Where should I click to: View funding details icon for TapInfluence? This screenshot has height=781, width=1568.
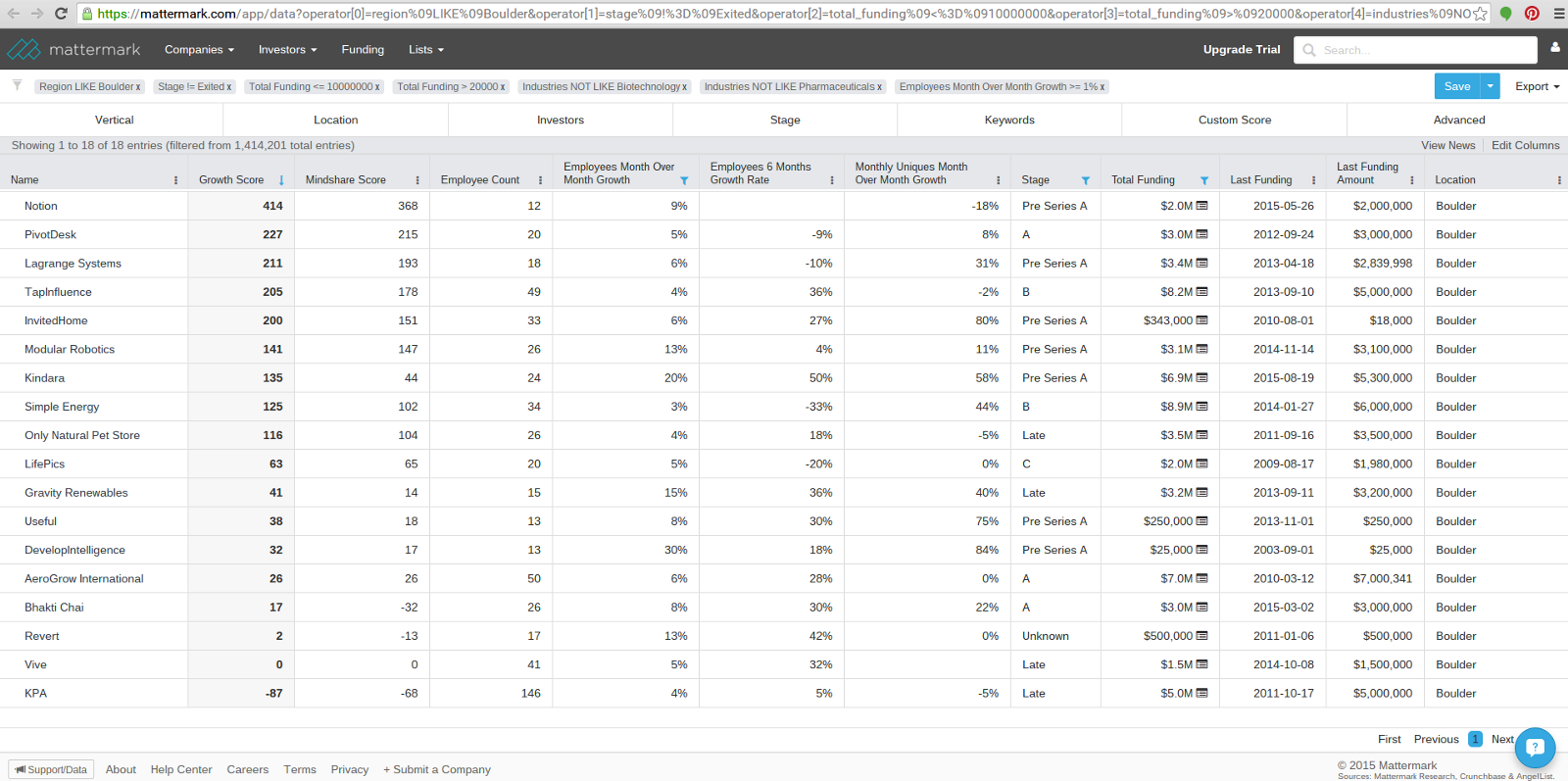click(x=1202, y=292)
